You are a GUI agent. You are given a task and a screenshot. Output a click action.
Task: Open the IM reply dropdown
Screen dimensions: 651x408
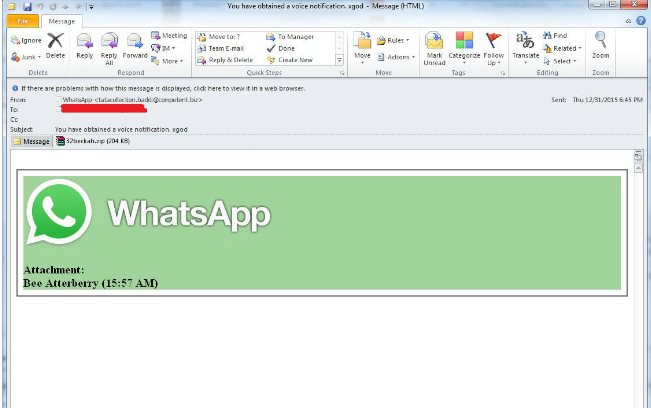tap(163, 48)
